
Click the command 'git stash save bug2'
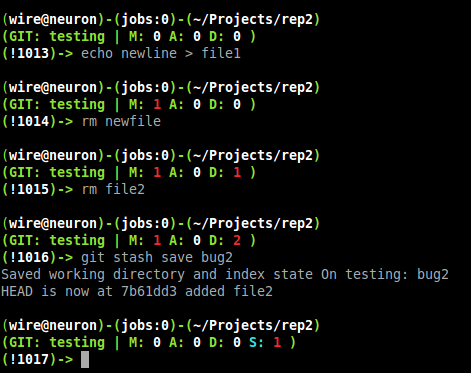157,257
